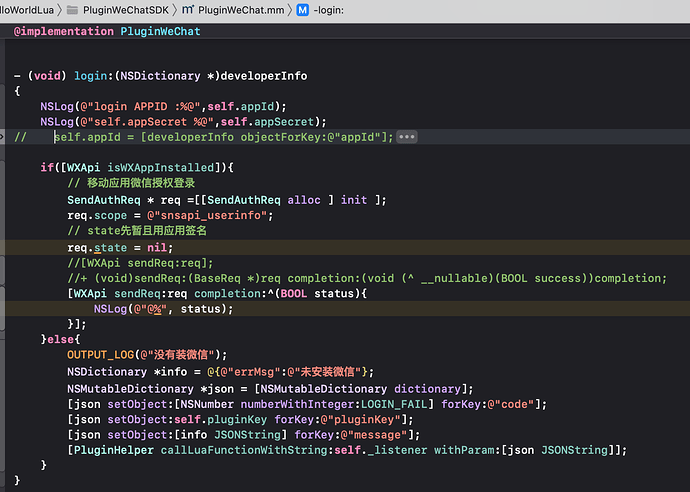Click the @implementation PluginWeChat line

point(107,31)
